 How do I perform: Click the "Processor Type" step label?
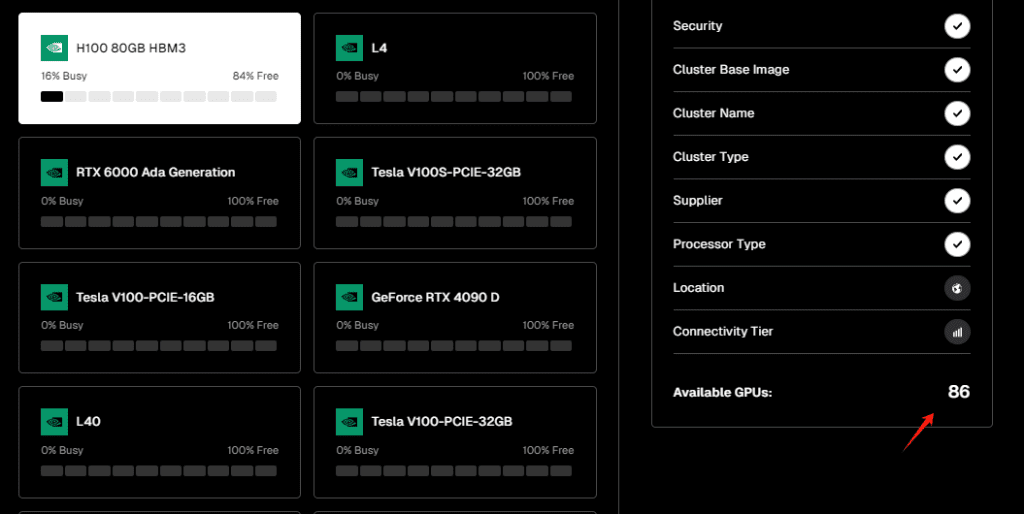pyautogui.click(x=719, y=244)
